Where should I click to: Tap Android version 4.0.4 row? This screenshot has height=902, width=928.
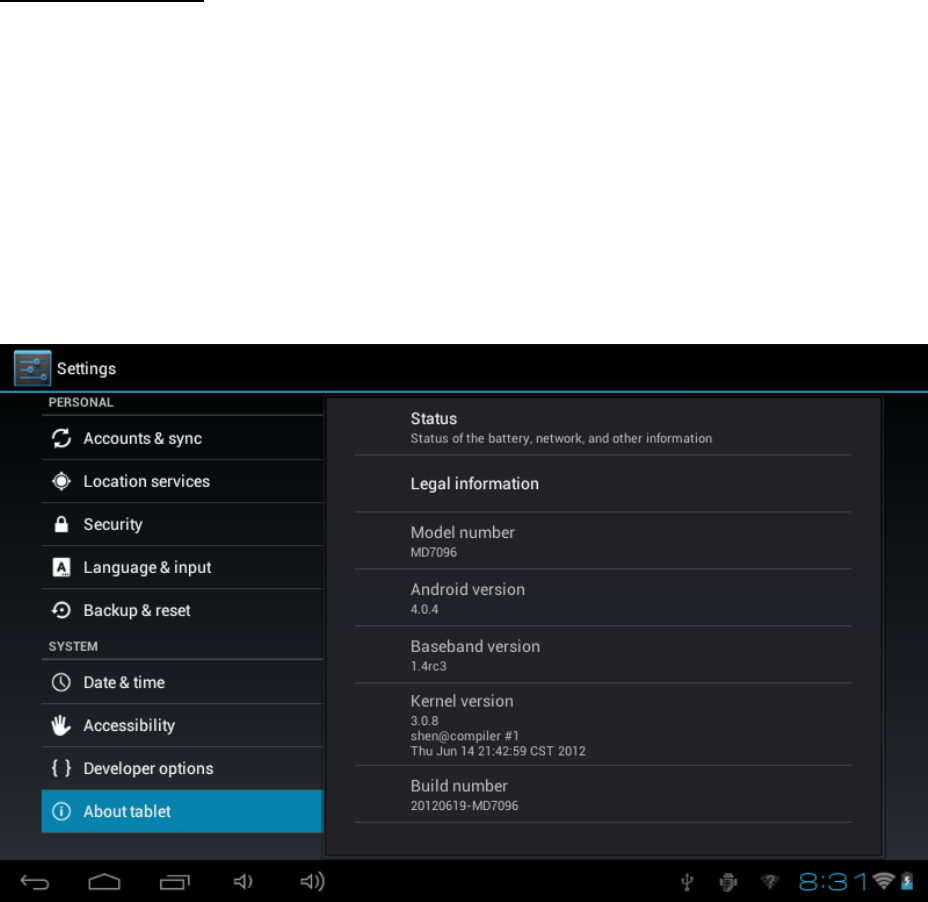(x=602, y=598)
